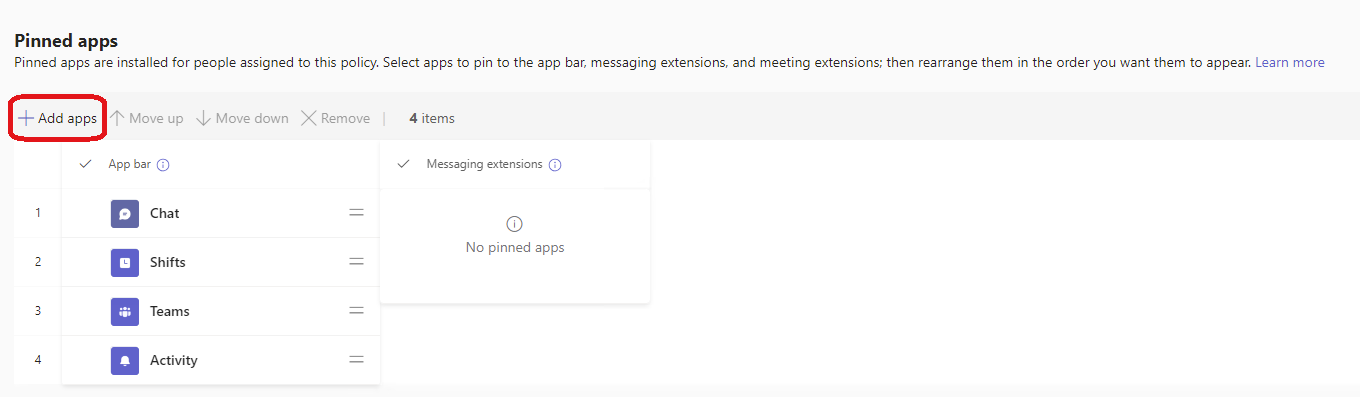This screenshot has height=397, width=1360.
Task: Click the Chat app icon
Action: tap(125, 213)
